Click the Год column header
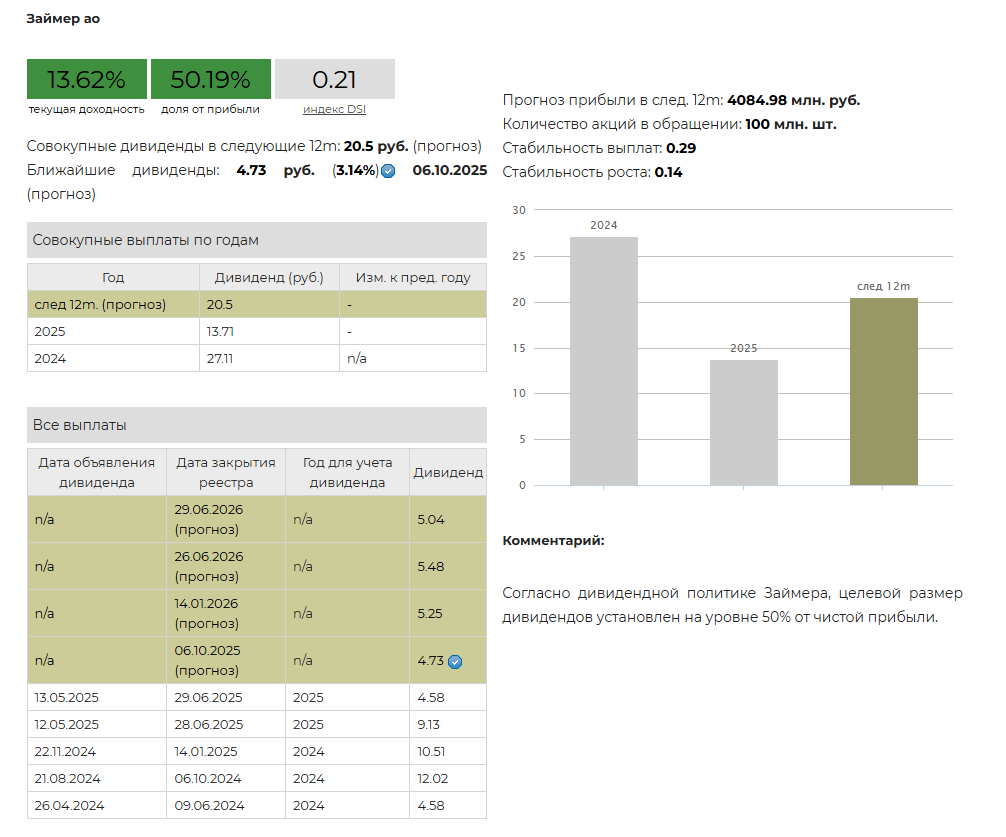Viewport: 1006px width, 837px height. tap(113, 277)
